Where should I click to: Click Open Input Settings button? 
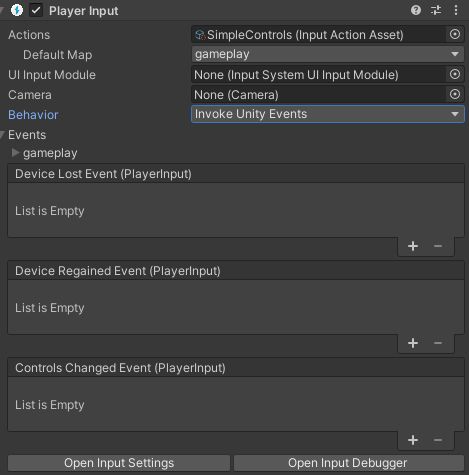point(119,463)
